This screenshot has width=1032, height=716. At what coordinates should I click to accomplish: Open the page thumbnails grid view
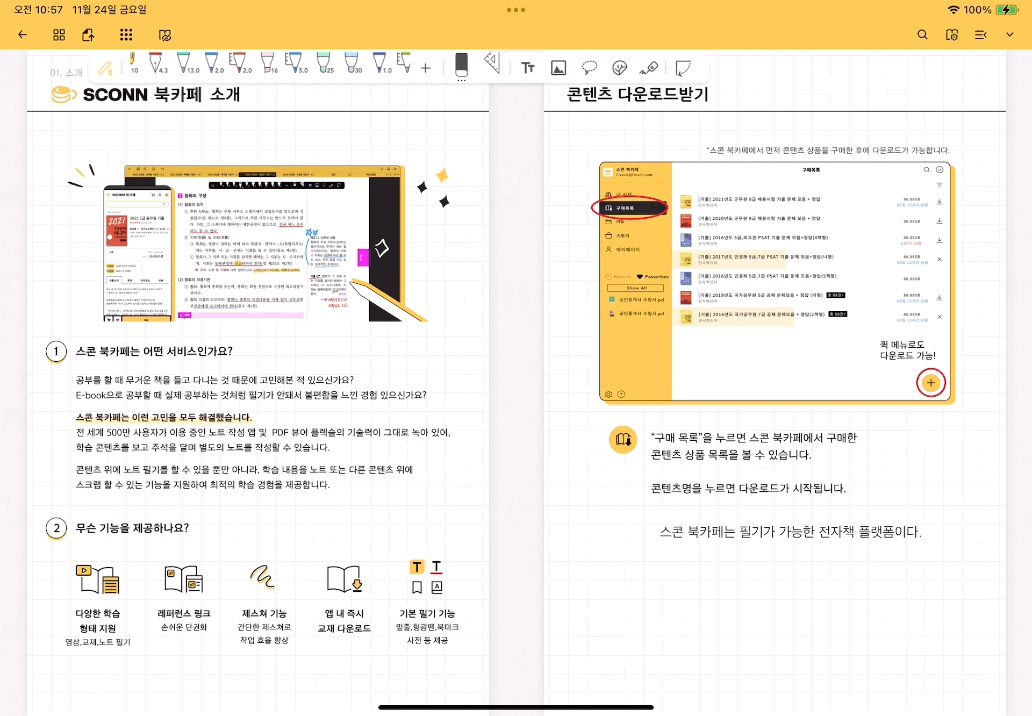59,35
